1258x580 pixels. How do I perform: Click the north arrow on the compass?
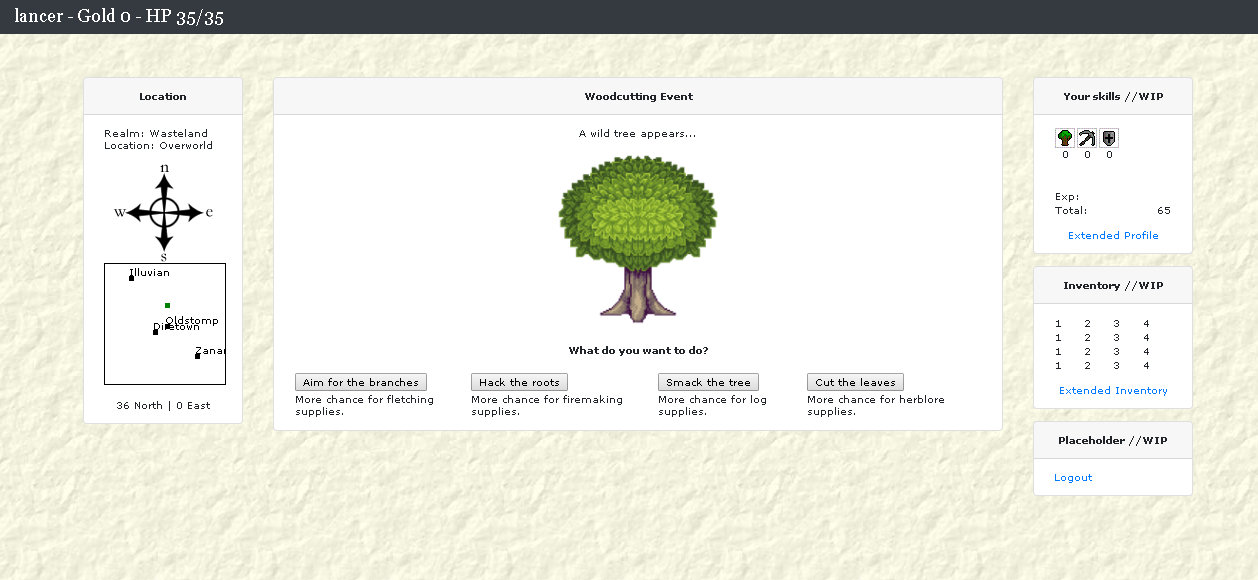[165, 185]
